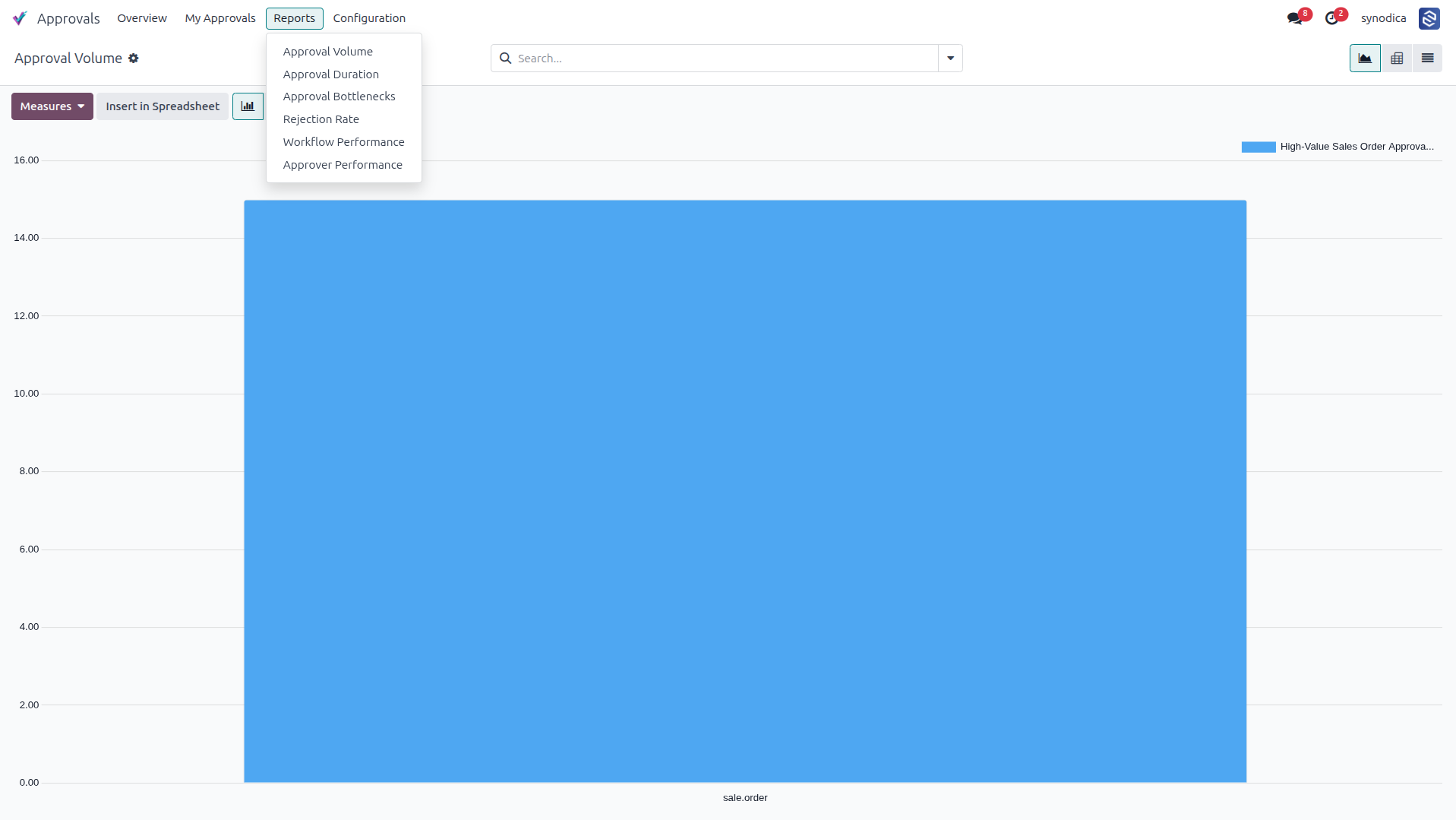Click the Approval Volume page title
Screen dimensions: 1456x820
68,59
